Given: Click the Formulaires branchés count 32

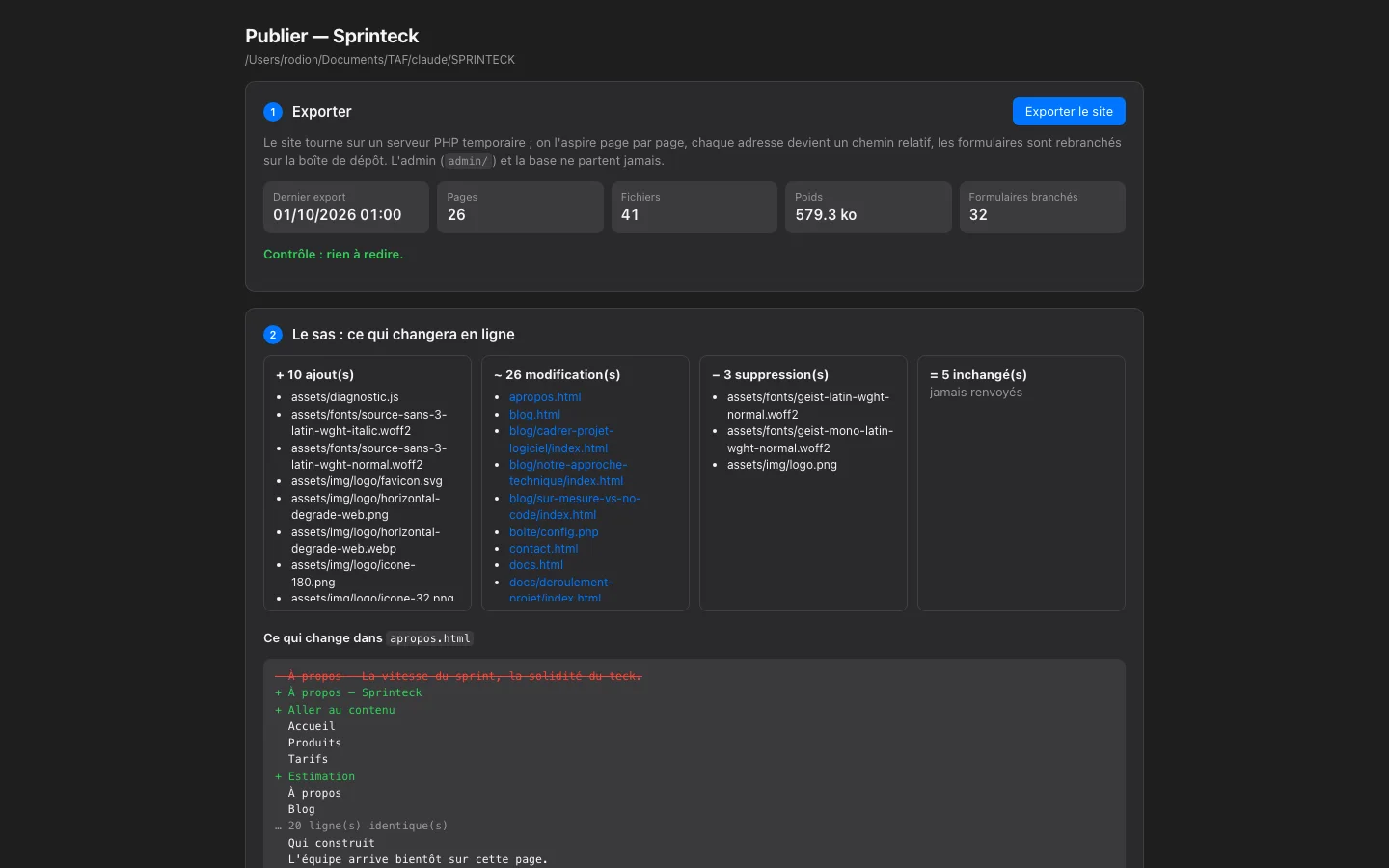Looking at the screenshot, I should 978,215.
